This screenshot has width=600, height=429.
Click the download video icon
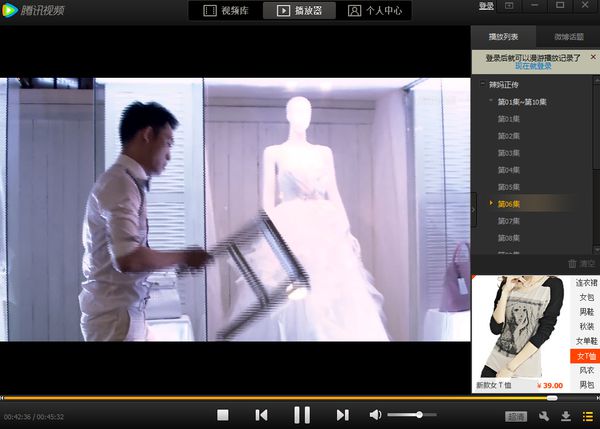[566, 416]
